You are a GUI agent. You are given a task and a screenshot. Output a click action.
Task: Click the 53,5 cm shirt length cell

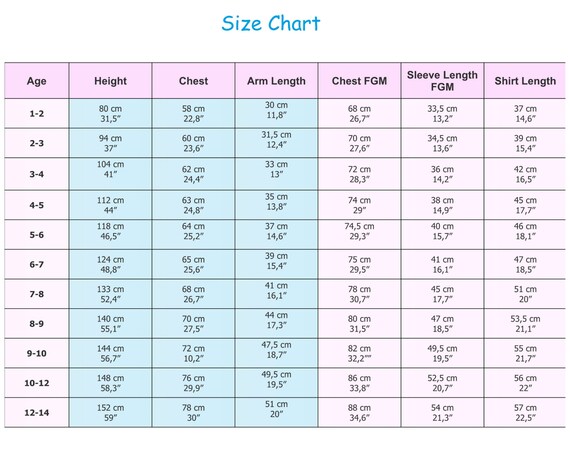[x=525, y=324]
